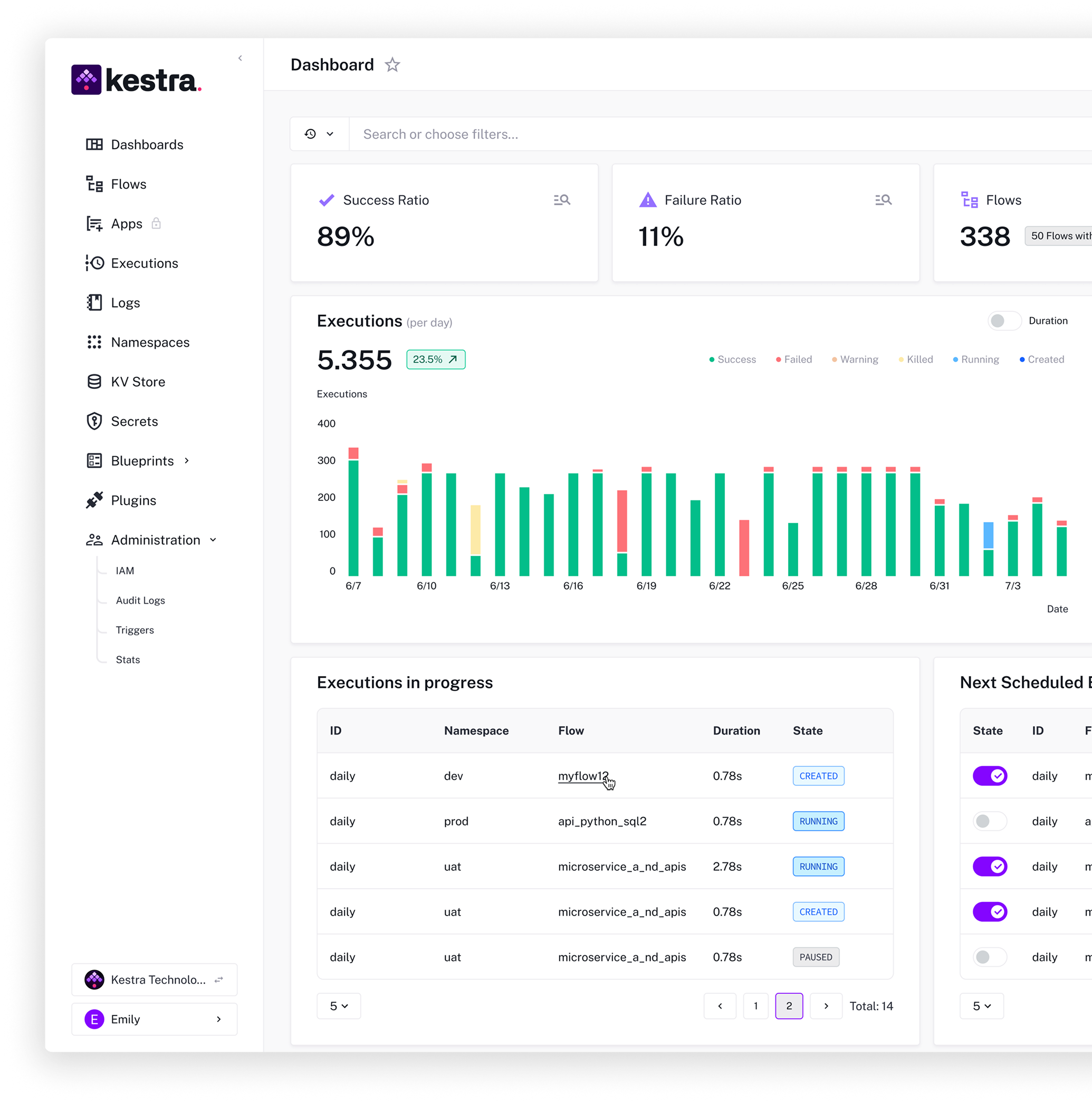Image resolution: width=1092 pixels, height=1103 pixels.
Task: Open the Dashboards section in sidebar
Action: tap(147, 145)
